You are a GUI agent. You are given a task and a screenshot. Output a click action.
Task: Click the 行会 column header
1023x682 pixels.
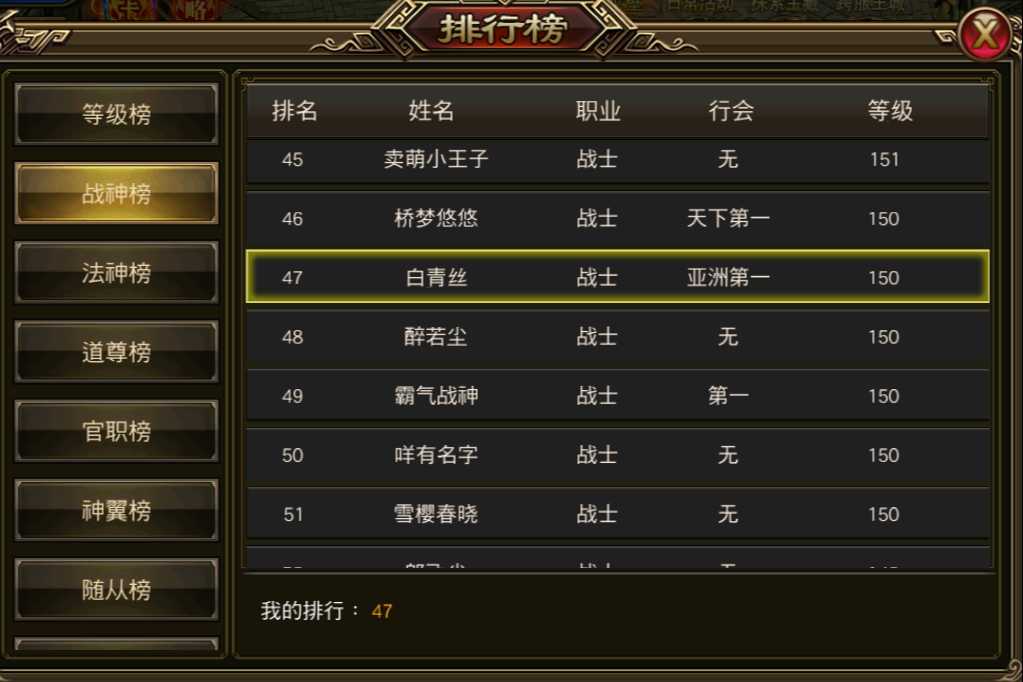click(731, 111)
